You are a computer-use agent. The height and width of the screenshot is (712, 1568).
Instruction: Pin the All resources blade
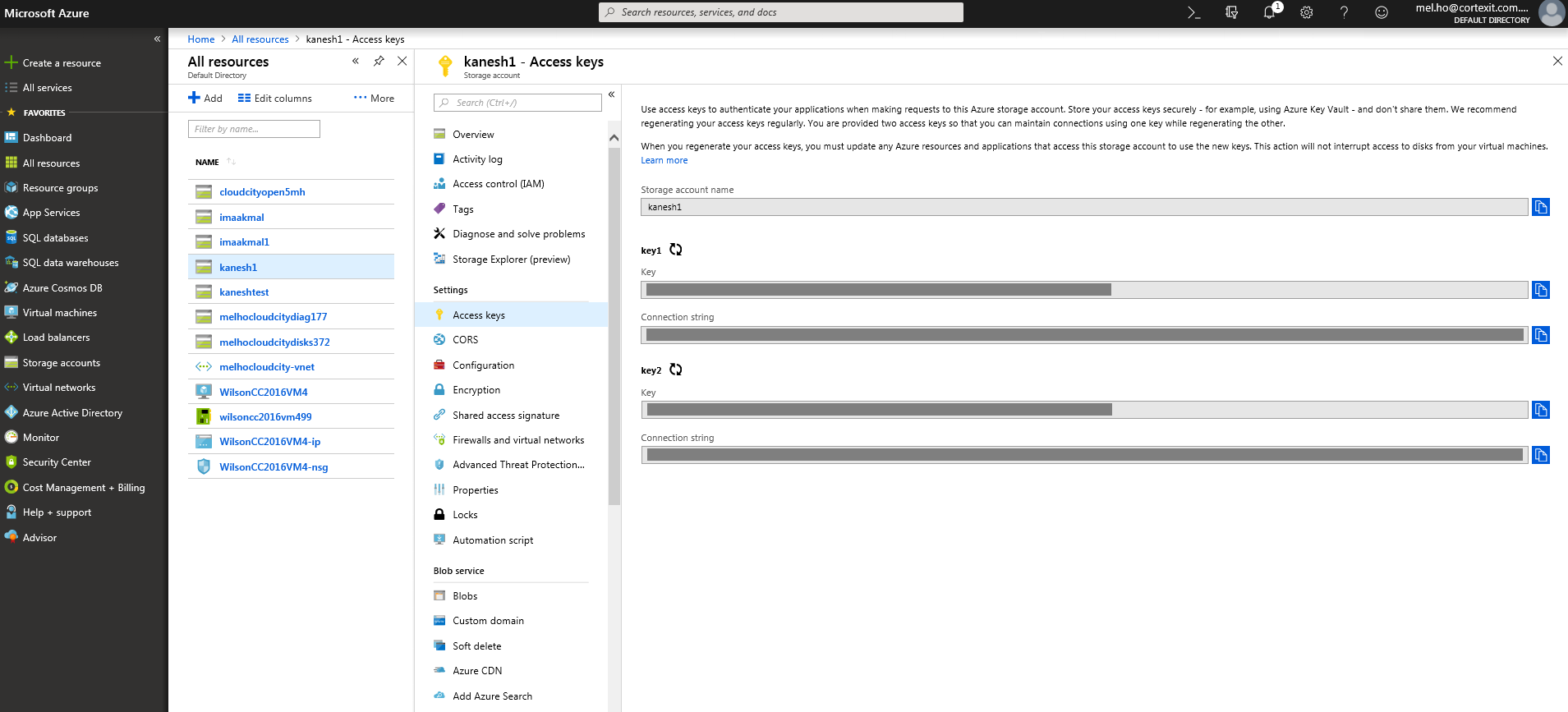tap(379, 61)
